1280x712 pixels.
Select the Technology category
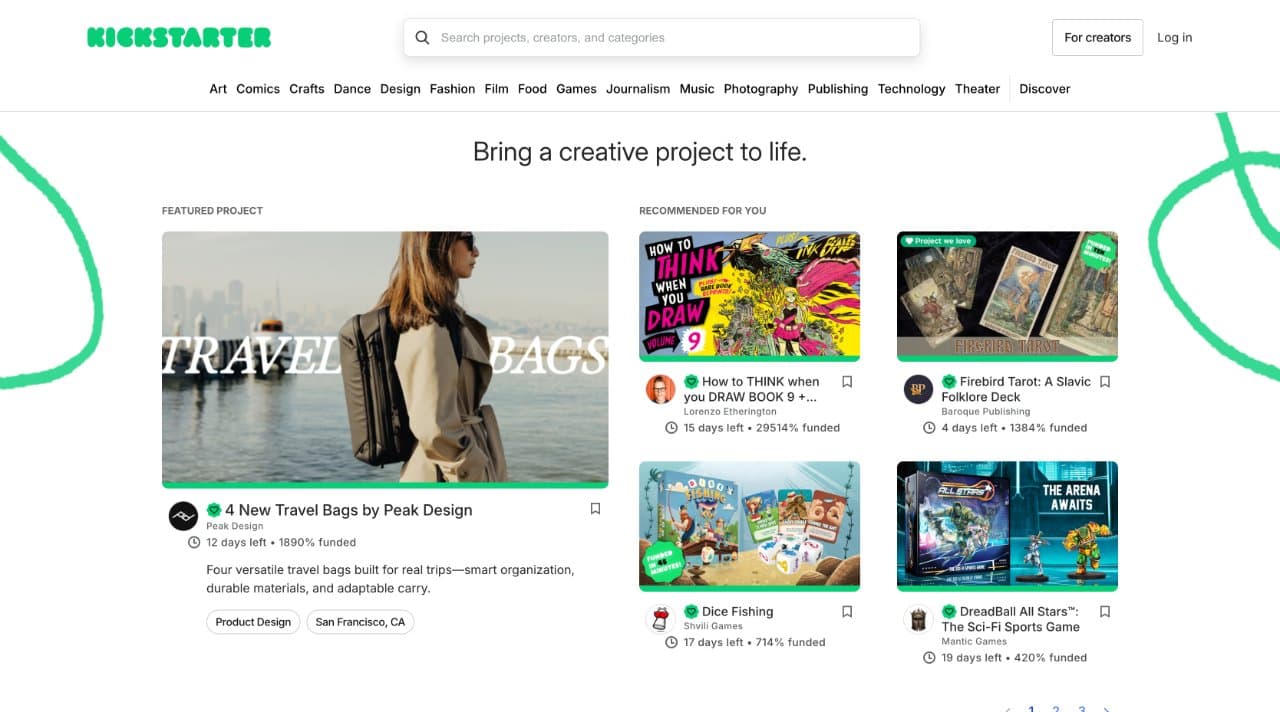point(912,89)
